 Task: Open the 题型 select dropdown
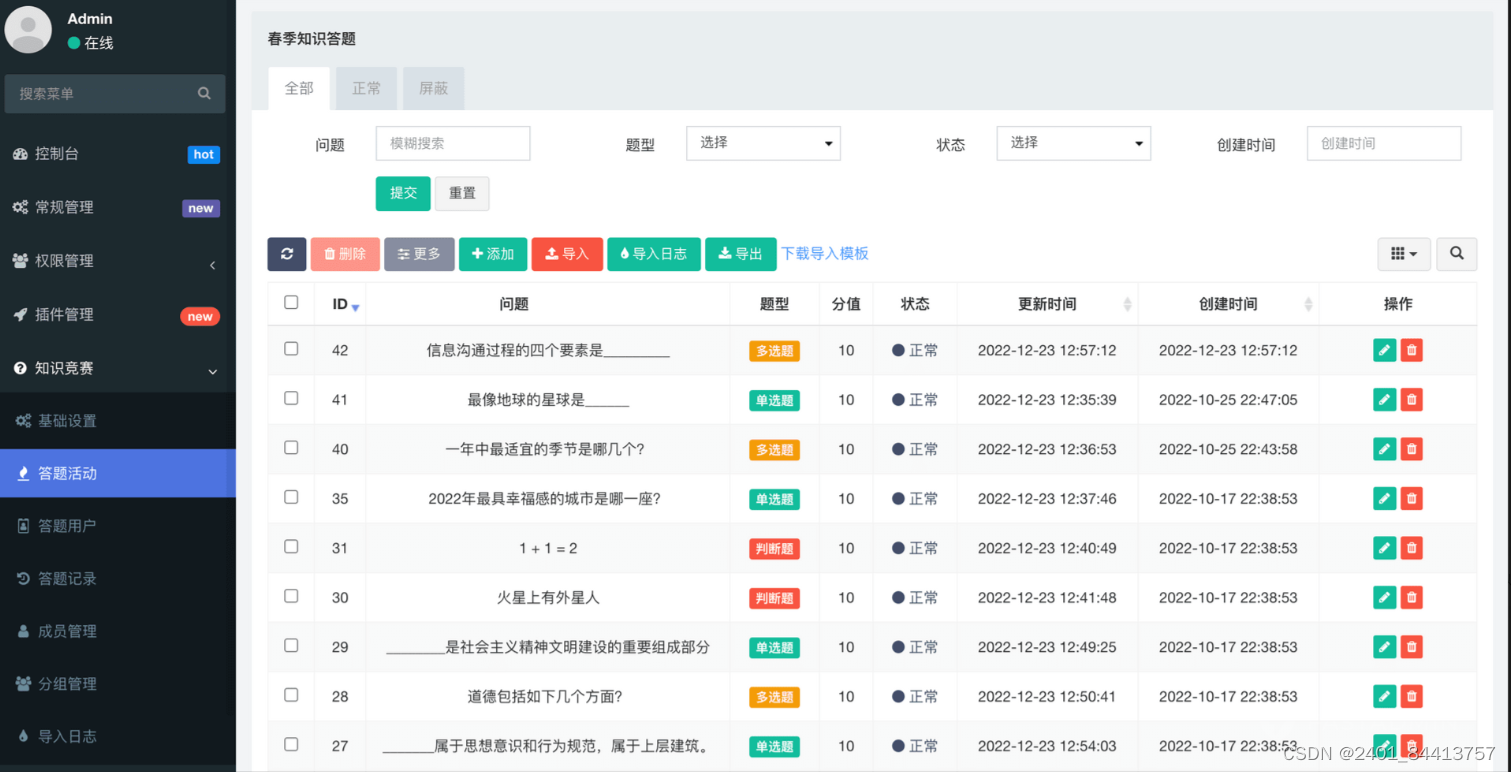pos(763,143)
